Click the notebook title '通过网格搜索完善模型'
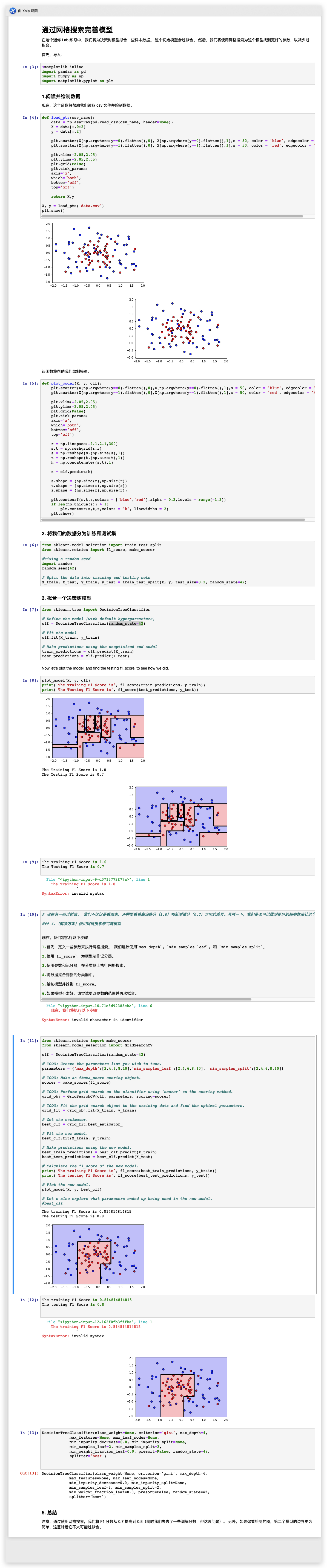 [x=77, y=29]
